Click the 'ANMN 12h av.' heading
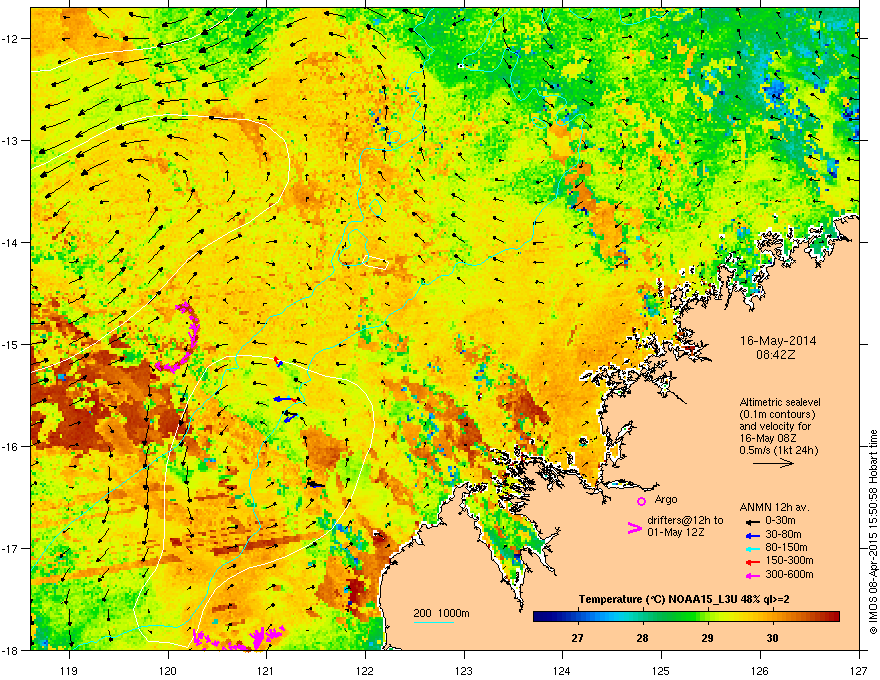880x680 pixels. [x=774, y=507]
